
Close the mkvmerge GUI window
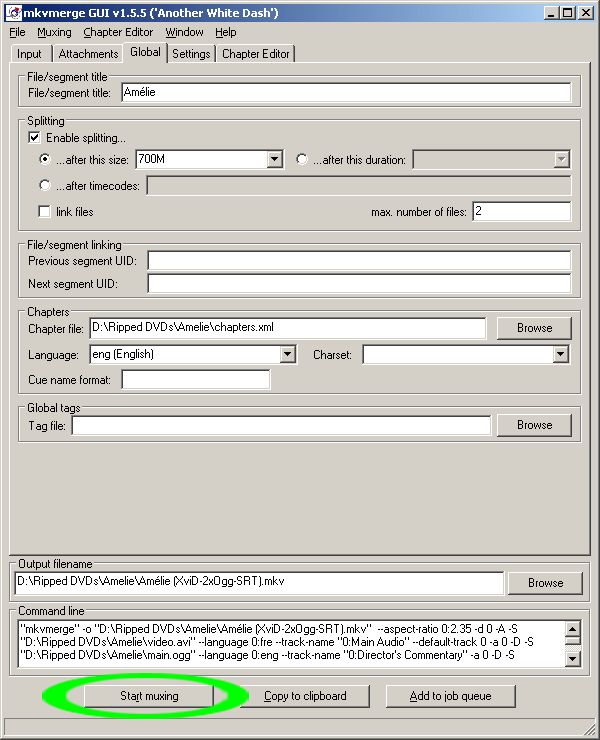(585, 13)
